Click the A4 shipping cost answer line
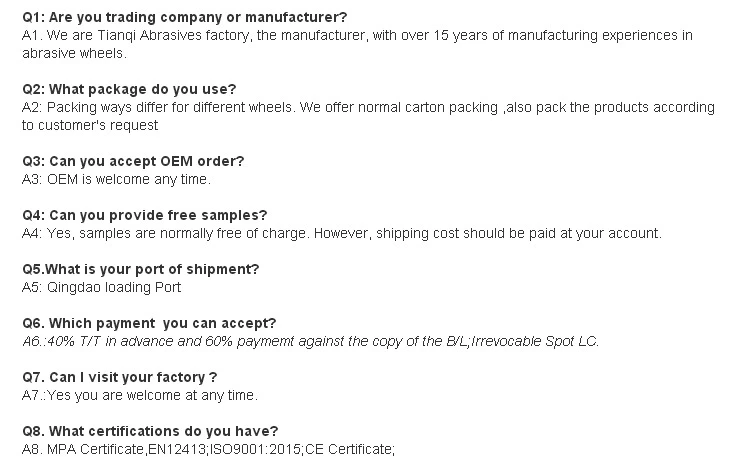 pos(342,234)
